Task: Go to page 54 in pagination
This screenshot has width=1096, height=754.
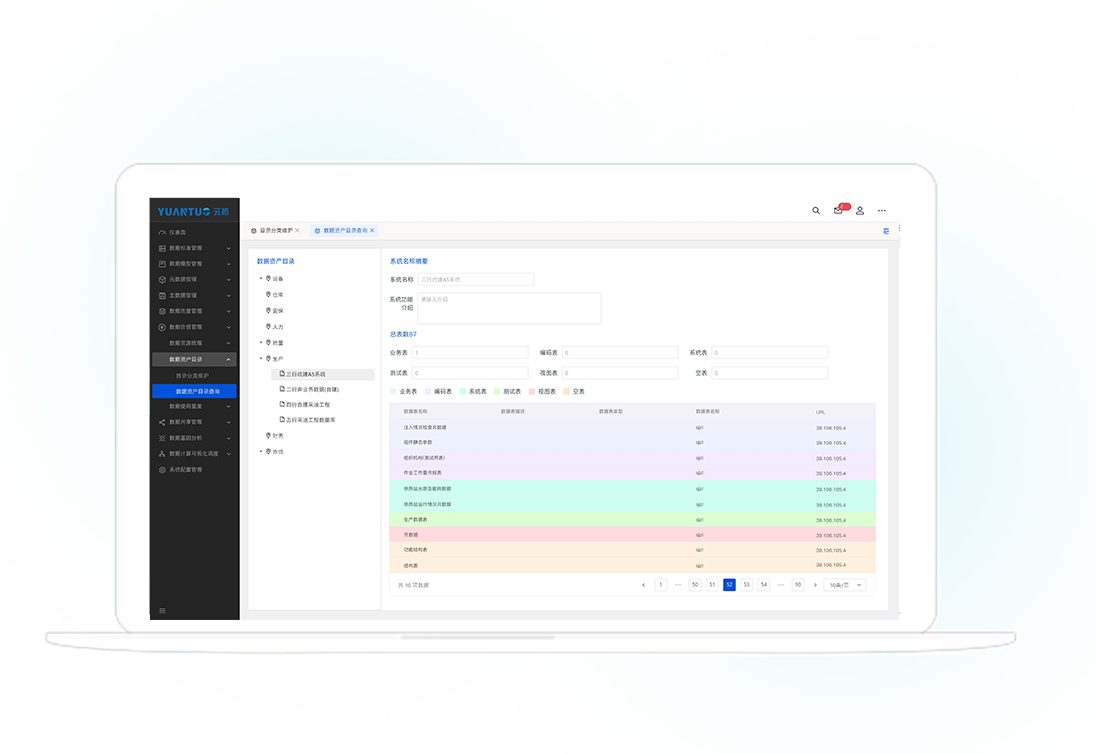Action: tap(764, 585)
